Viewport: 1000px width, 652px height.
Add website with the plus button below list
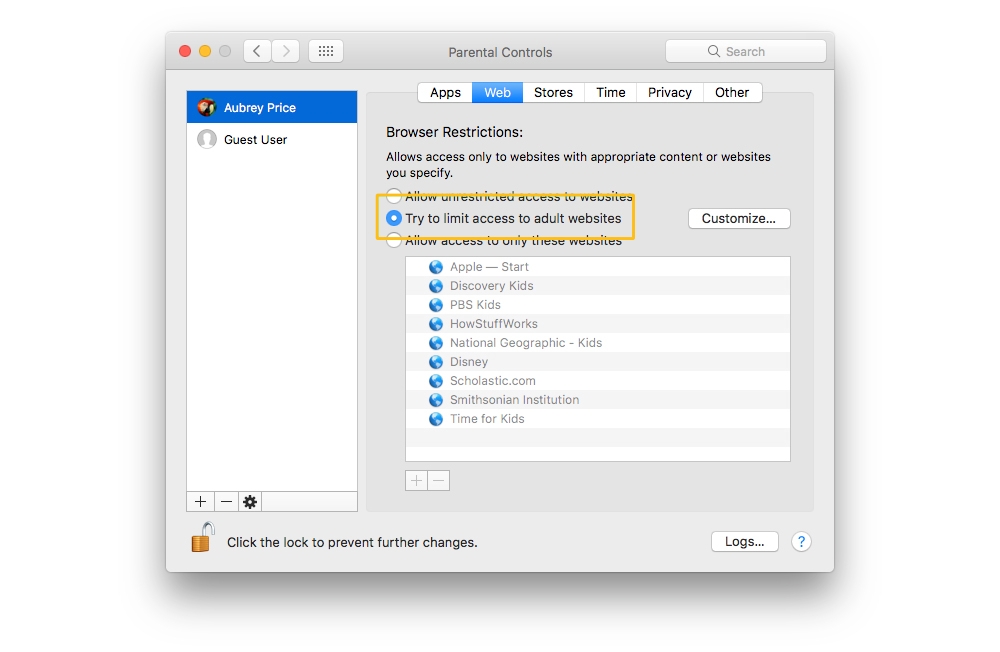pos(416,480)
